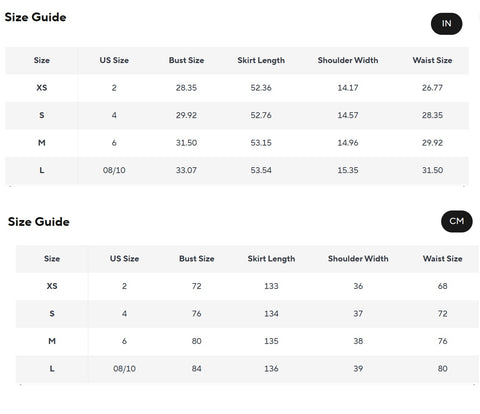Toggle the IN unit button

pyautogui.click(x=446, y=24)
